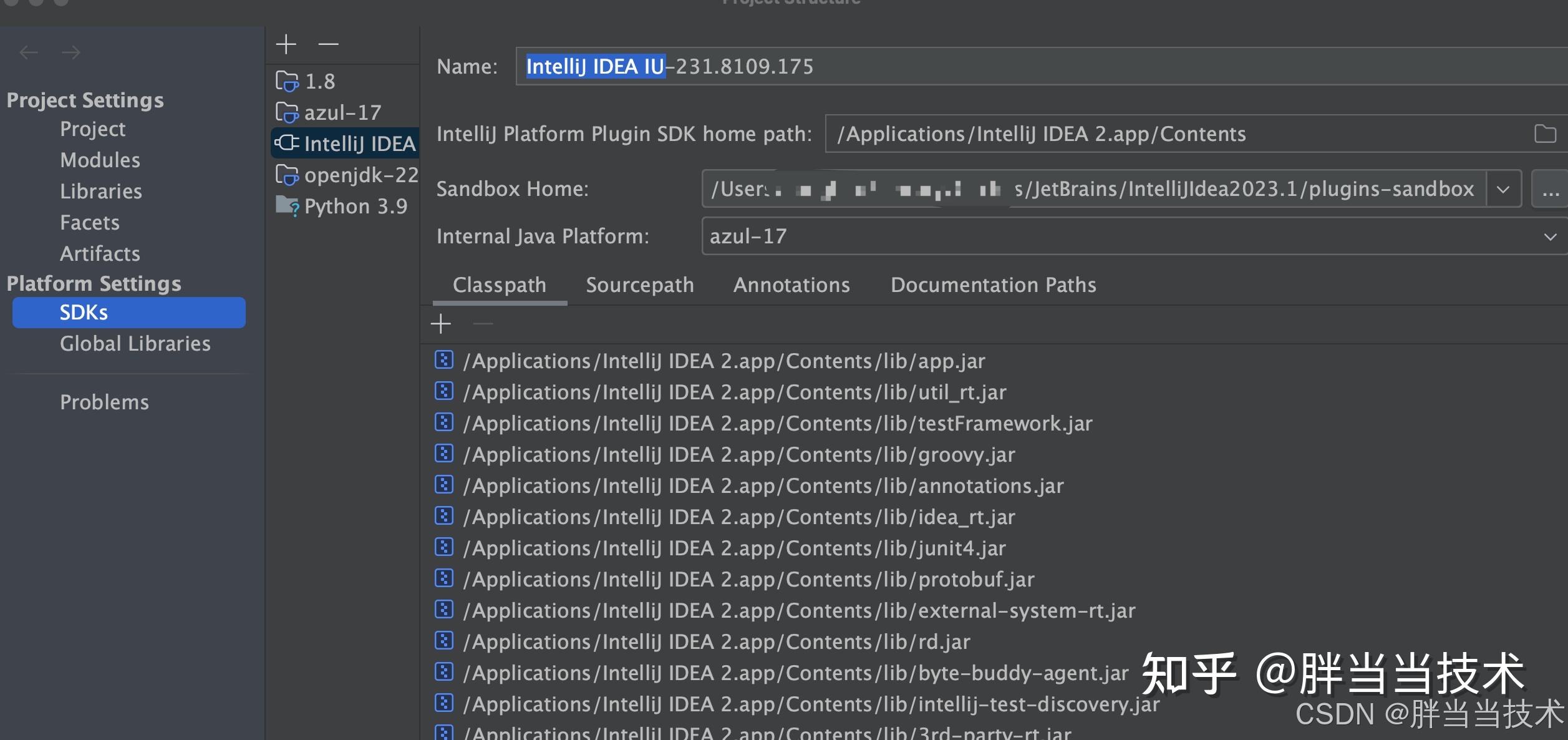The width and height of the screenshot is (1568, 740).
Task: Select the azul-17 JDK icon
Action: [x=288, y=112]
